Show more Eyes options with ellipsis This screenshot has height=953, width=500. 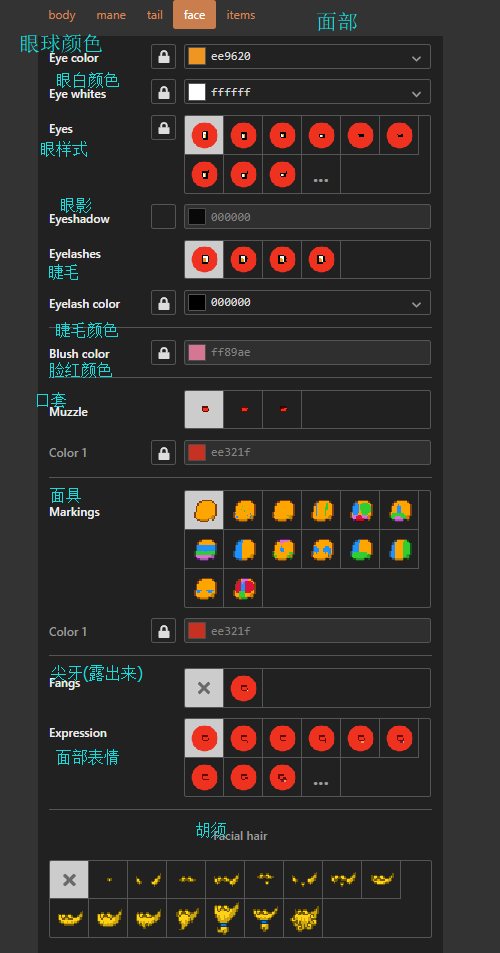click(x=321, y=174)
